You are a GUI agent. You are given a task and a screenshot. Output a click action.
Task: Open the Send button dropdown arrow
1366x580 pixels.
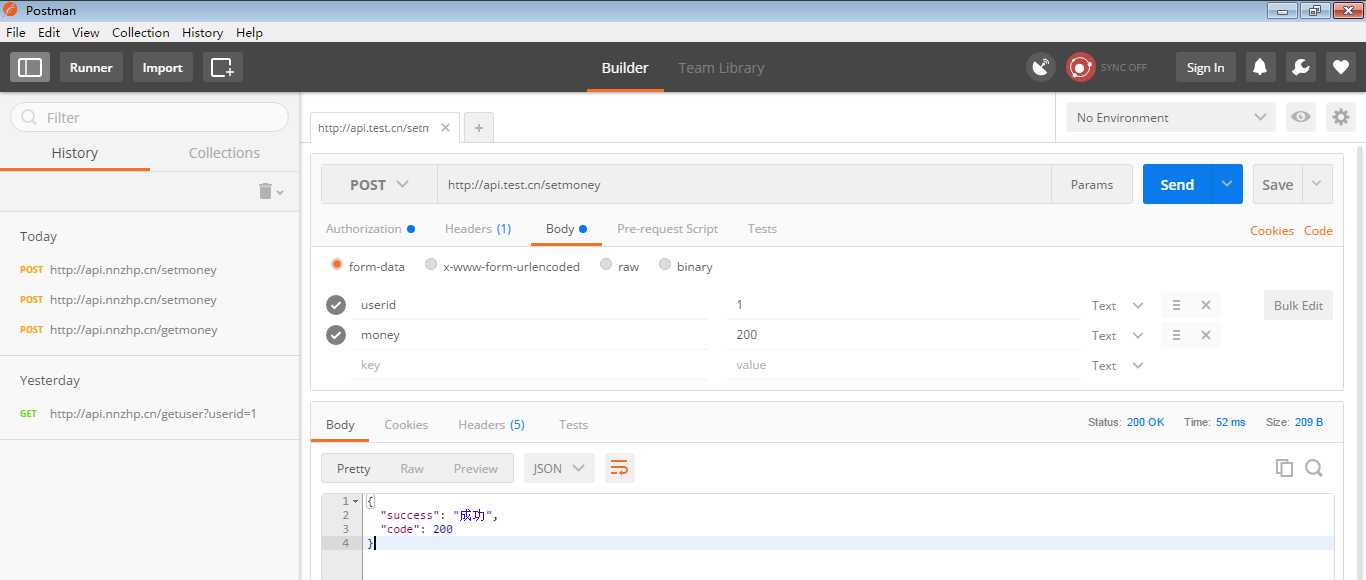pyautogui.click(x=1227, y=185)
